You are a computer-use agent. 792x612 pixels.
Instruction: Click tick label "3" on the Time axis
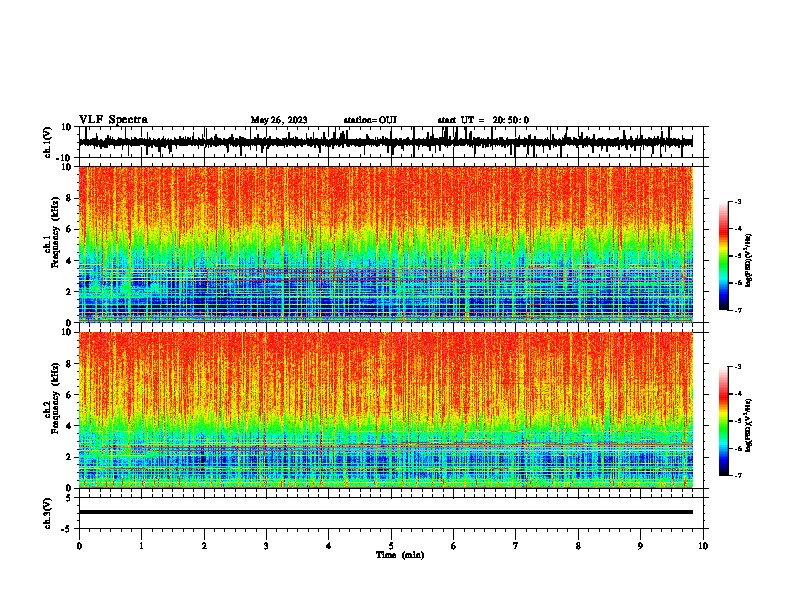pos(266,546)
